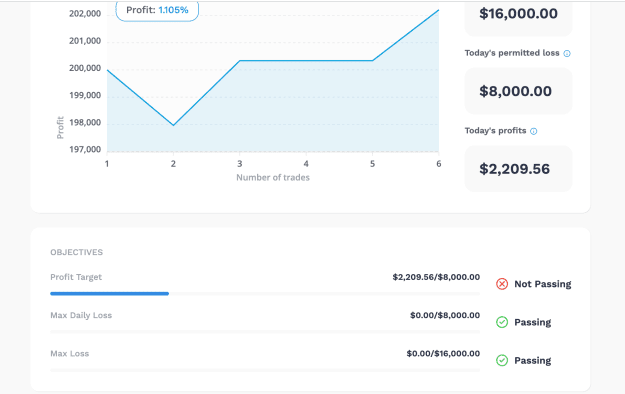Click chart low point at trade 2

[x=173, y=125]
